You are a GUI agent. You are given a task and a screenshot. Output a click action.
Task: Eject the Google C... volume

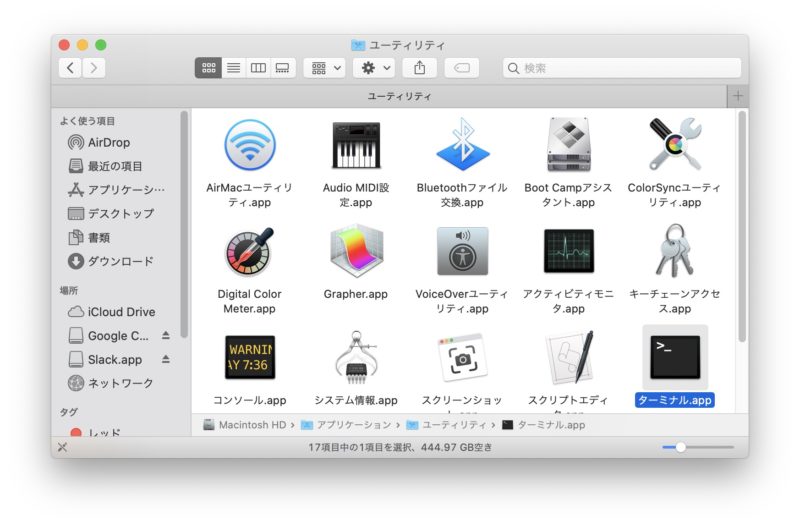(165, 335)
